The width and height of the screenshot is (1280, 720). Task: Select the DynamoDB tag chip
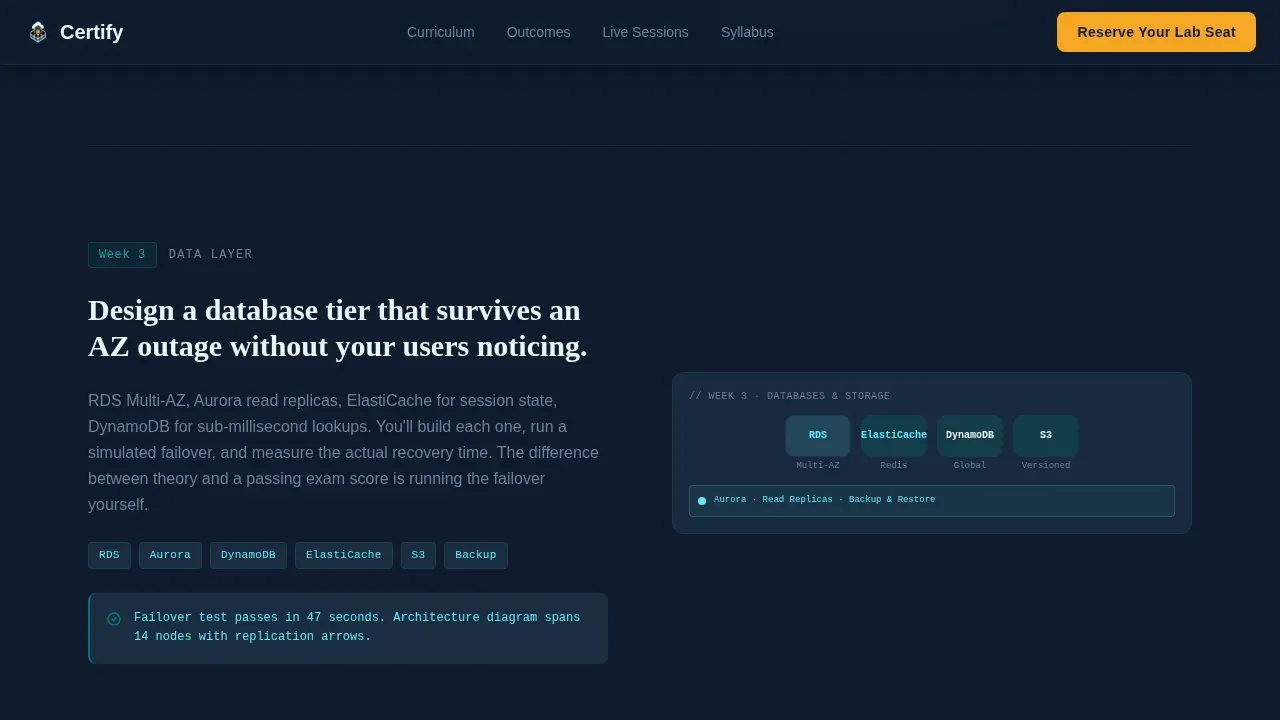(248, 555)
